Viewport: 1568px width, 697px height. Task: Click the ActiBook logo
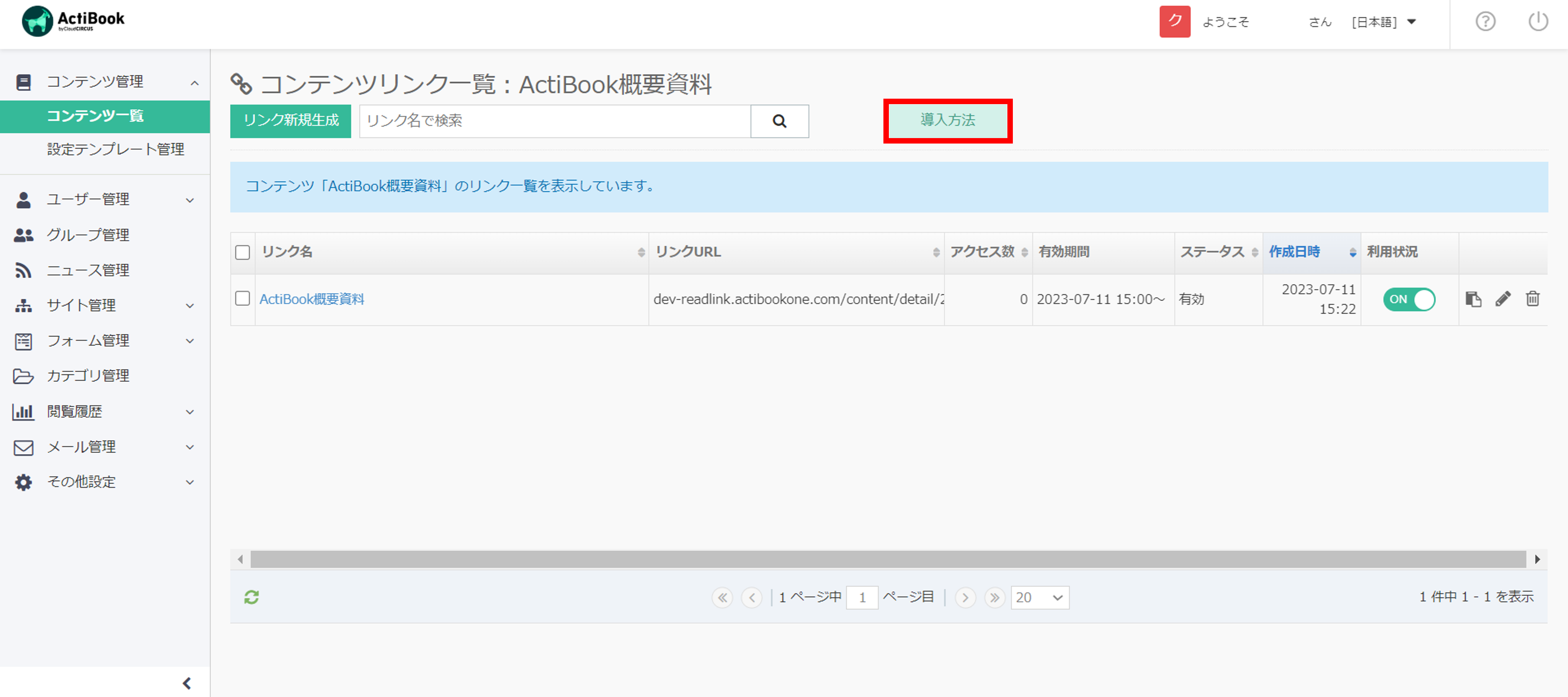coord(73,21)
